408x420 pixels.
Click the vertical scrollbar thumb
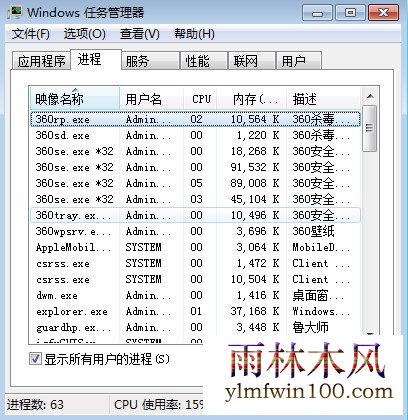click(x=370, y=128)
